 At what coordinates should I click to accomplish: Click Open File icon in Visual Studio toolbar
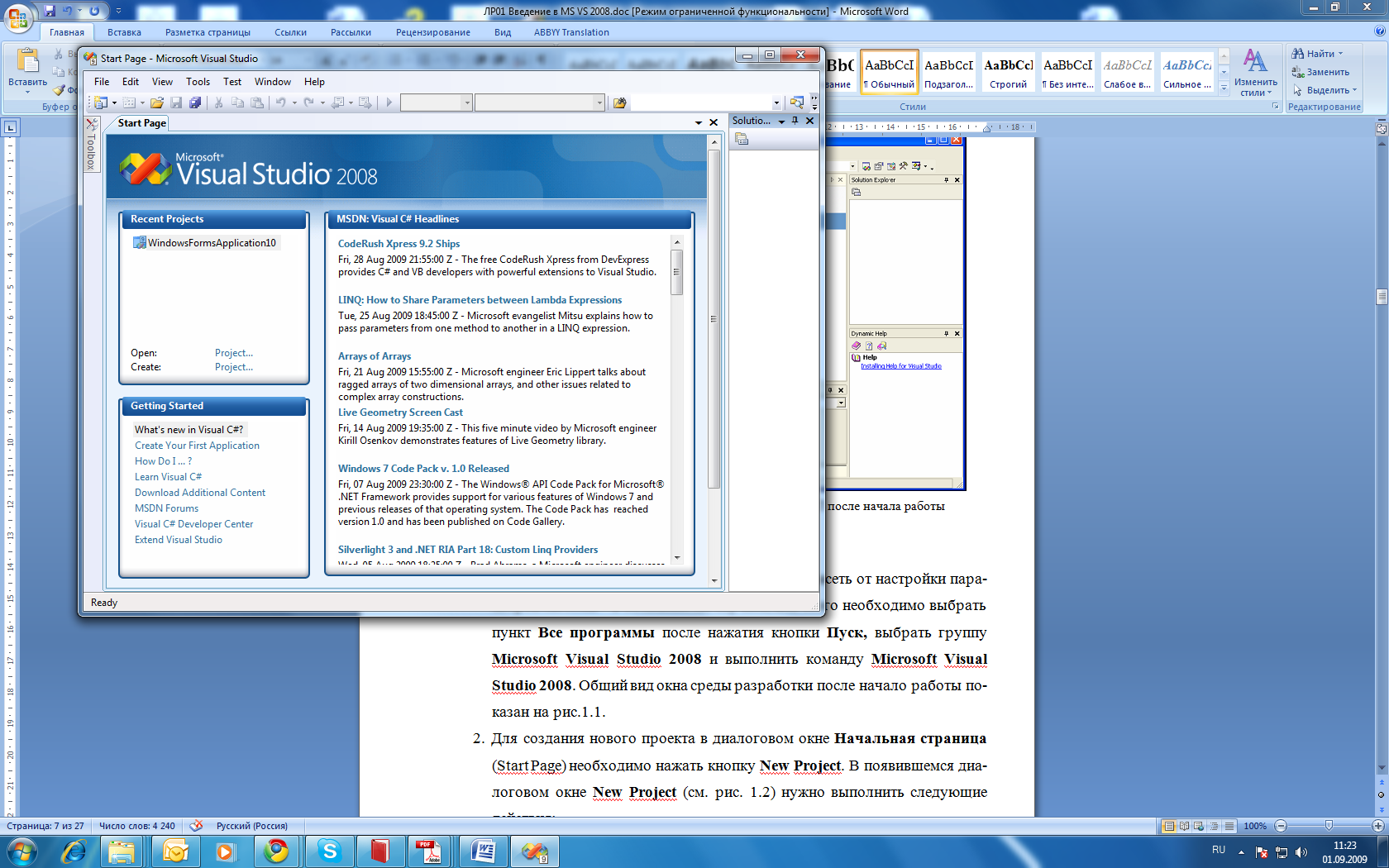(x=156, y=103)
